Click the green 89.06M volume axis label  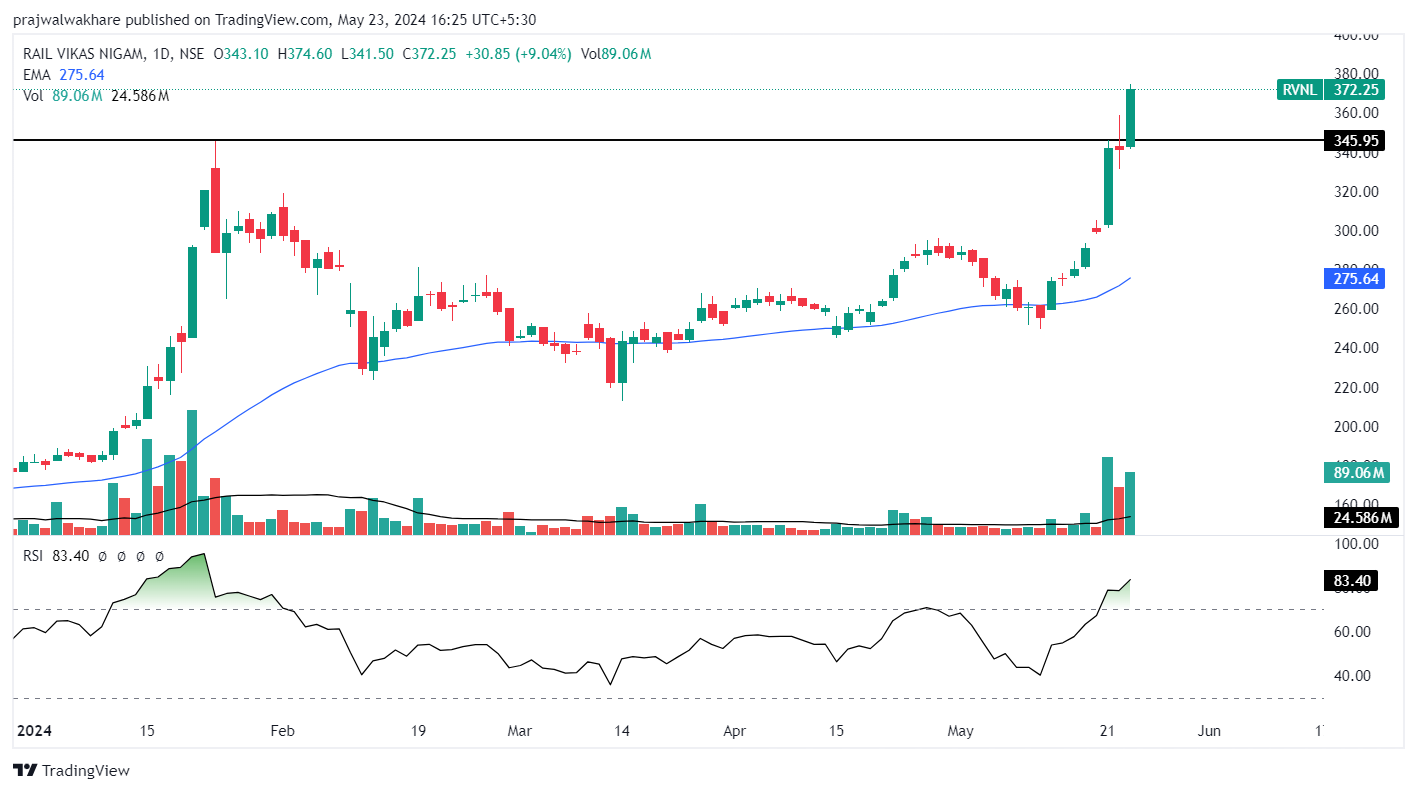point(1356,472)
